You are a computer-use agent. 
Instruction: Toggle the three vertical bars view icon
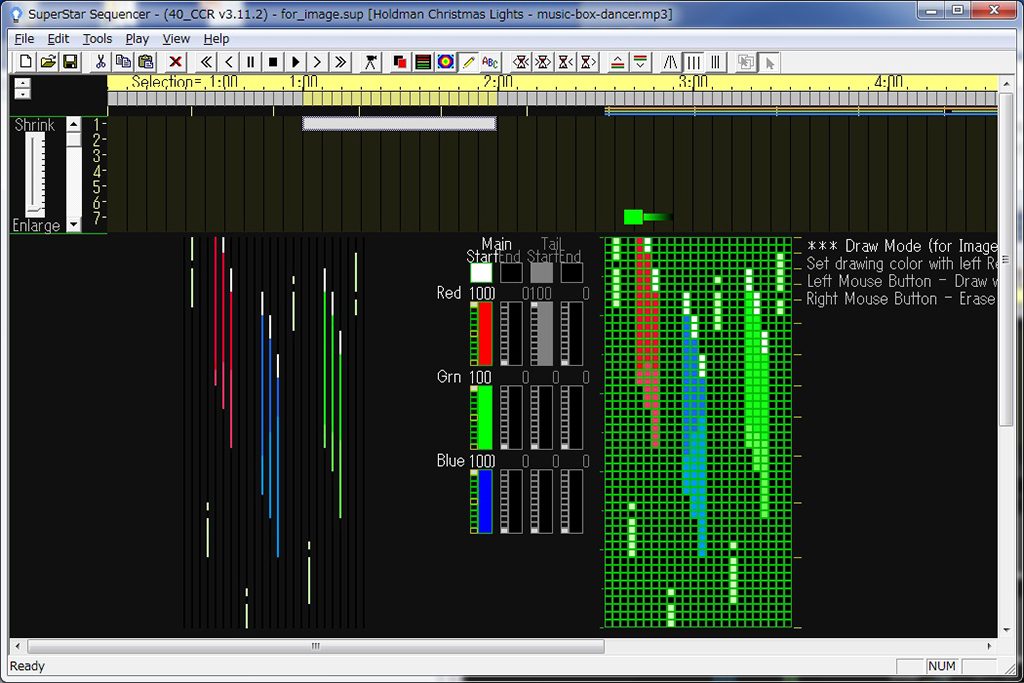693,62
